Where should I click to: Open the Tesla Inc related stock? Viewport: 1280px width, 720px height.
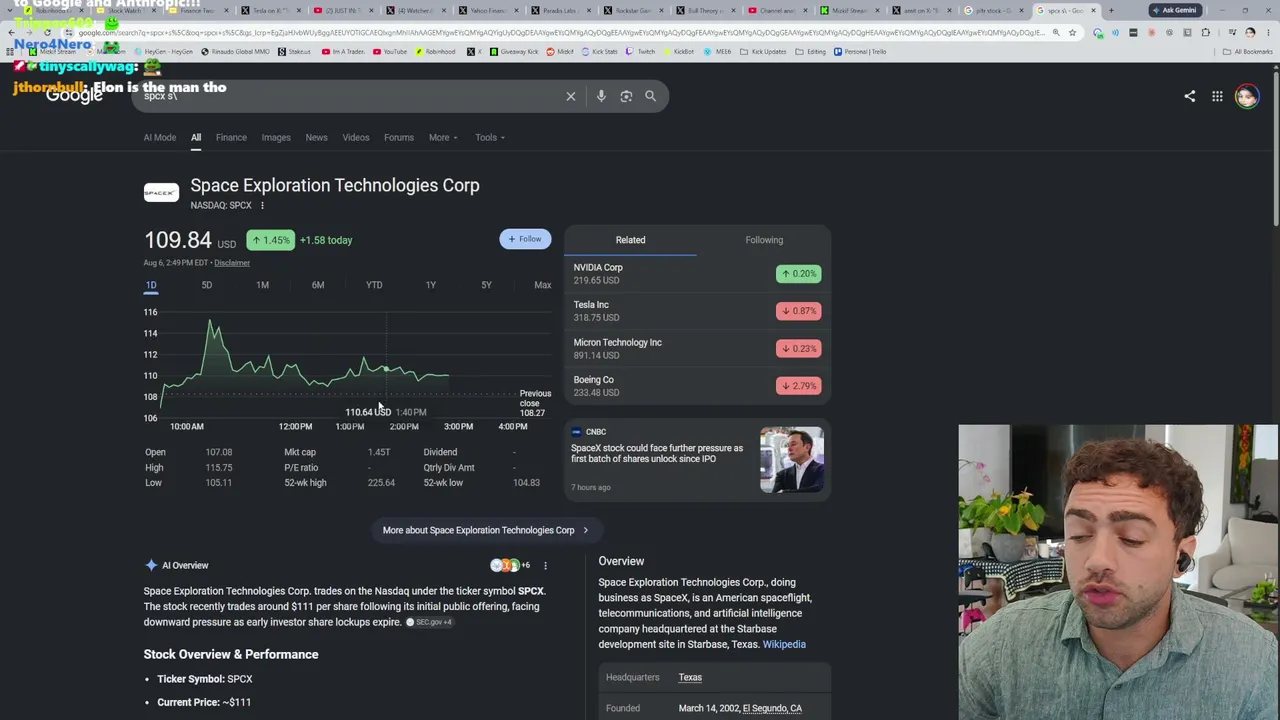pos(697,311)
